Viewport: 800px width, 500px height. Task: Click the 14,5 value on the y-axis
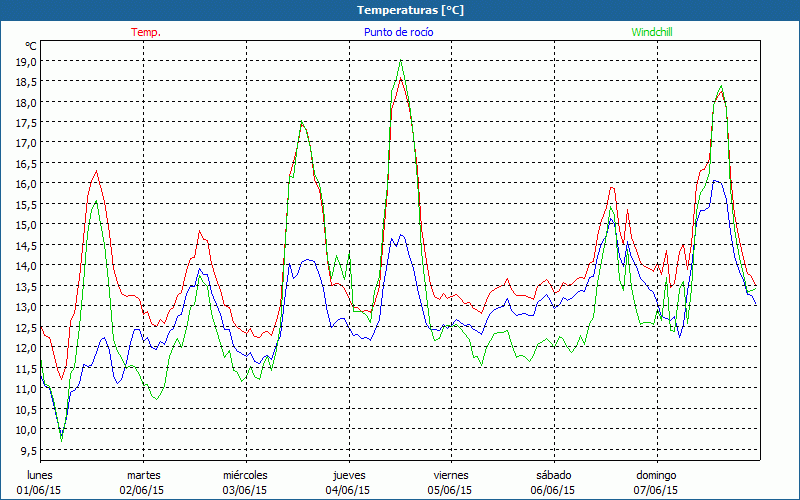[26, 245]
